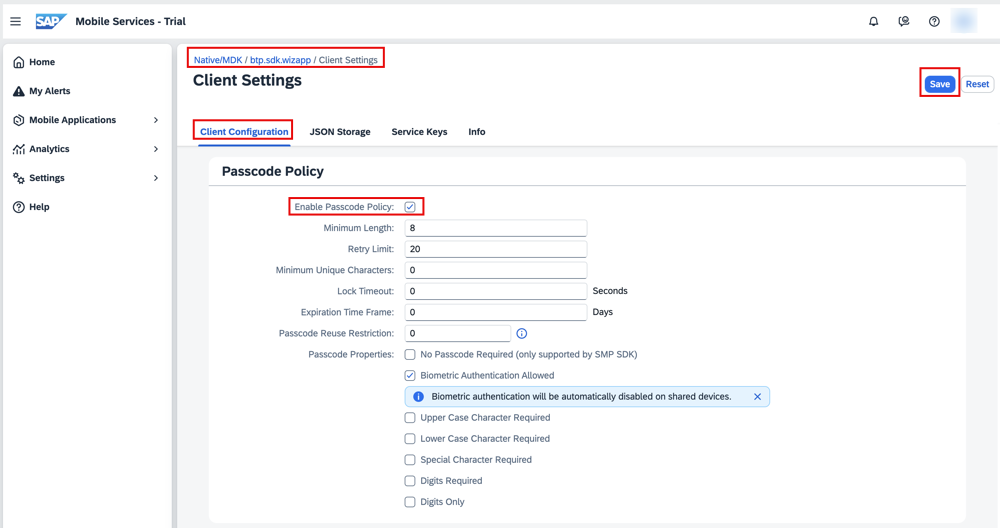
Task: Click the 'Passcode Properties:' label
Action: click(351, 355)
